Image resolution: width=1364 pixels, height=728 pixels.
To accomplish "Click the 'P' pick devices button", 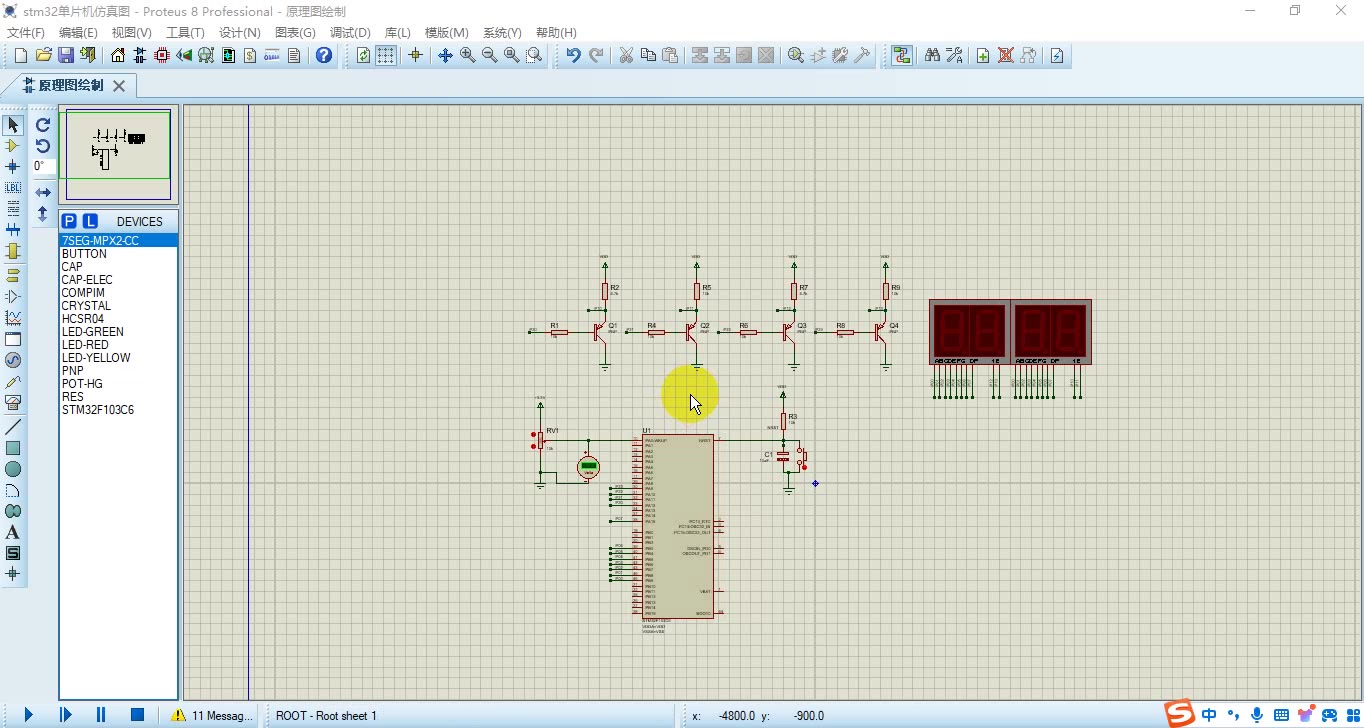I will coord(69,221).
